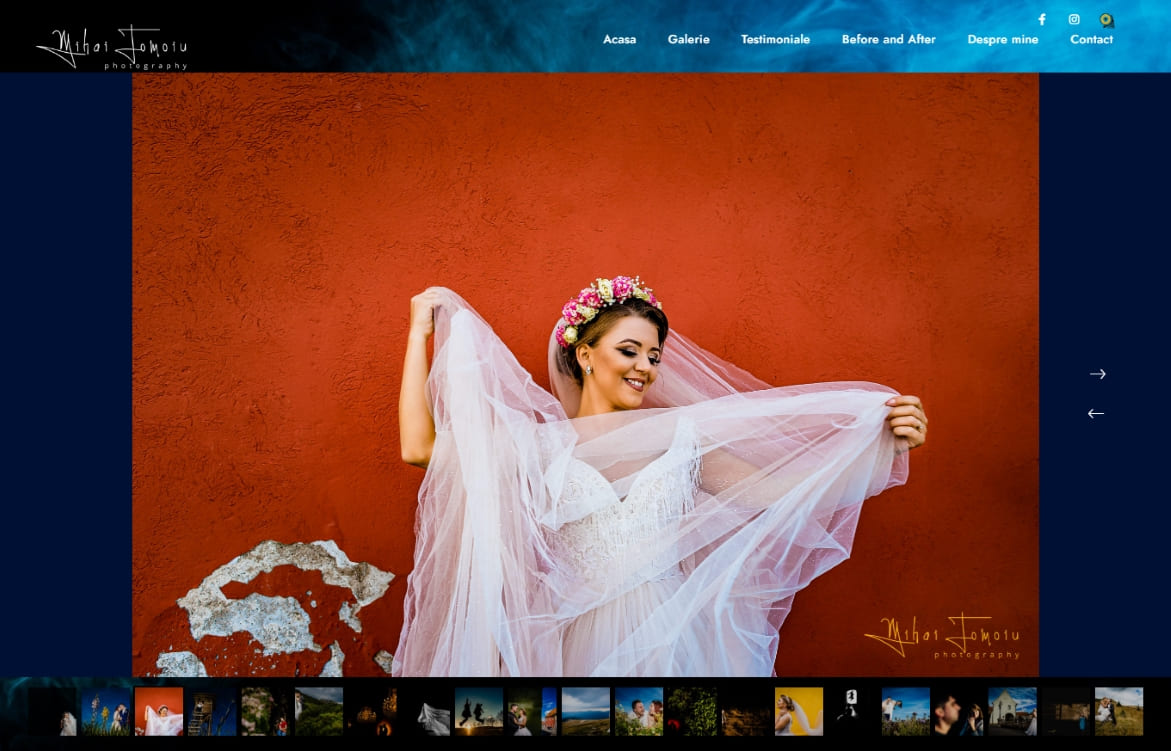Open the Facebook page icon
The image size is (1171, 751).
click(x=1041, y=20)
